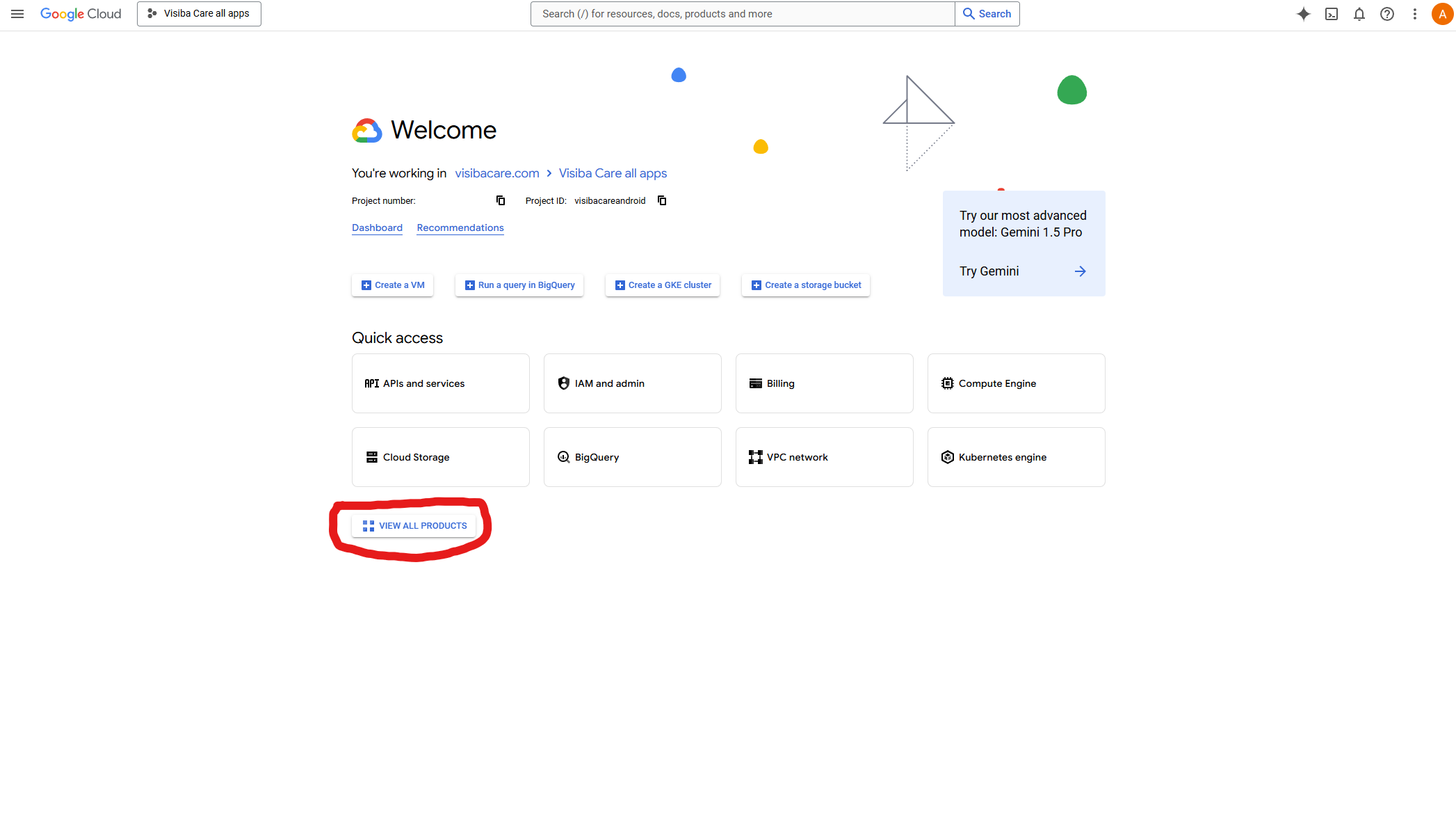Screen dimensions: 1456x814
Task: Open the notifications bell
Action: [x=1359, y=14]
